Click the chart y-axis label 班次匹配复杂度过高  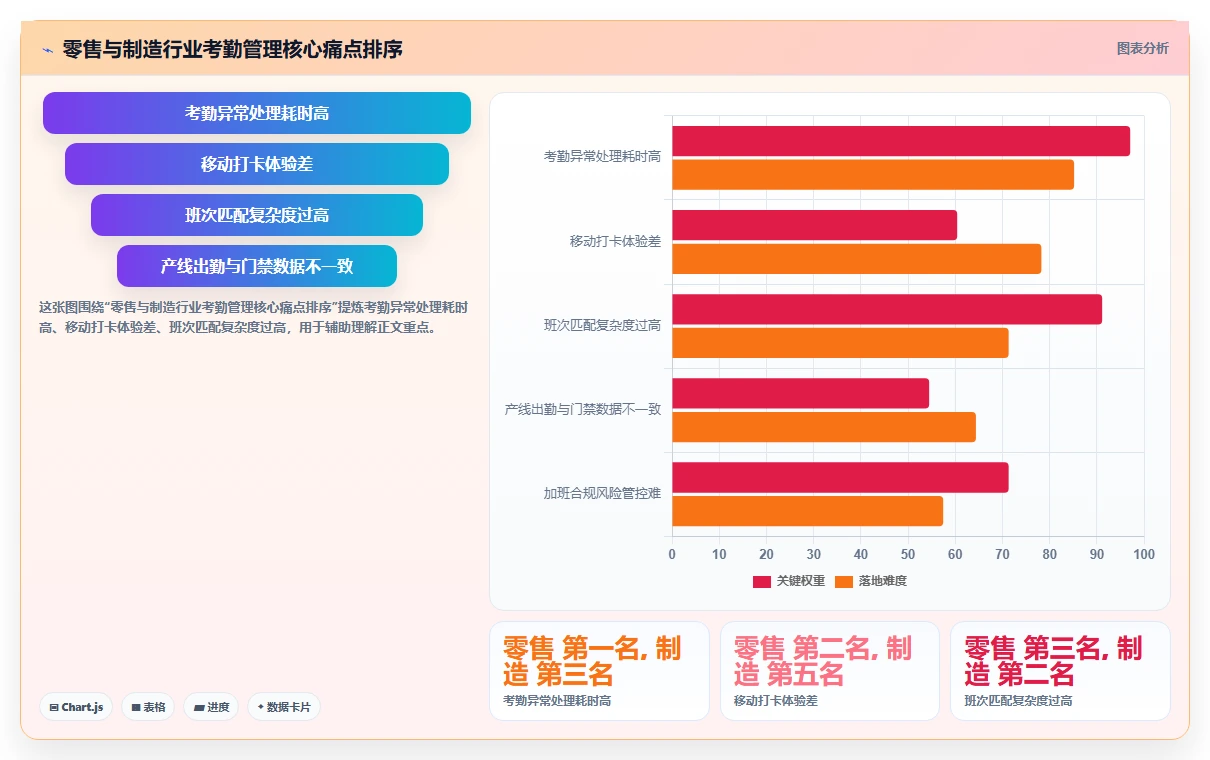[x=602, y=325]
